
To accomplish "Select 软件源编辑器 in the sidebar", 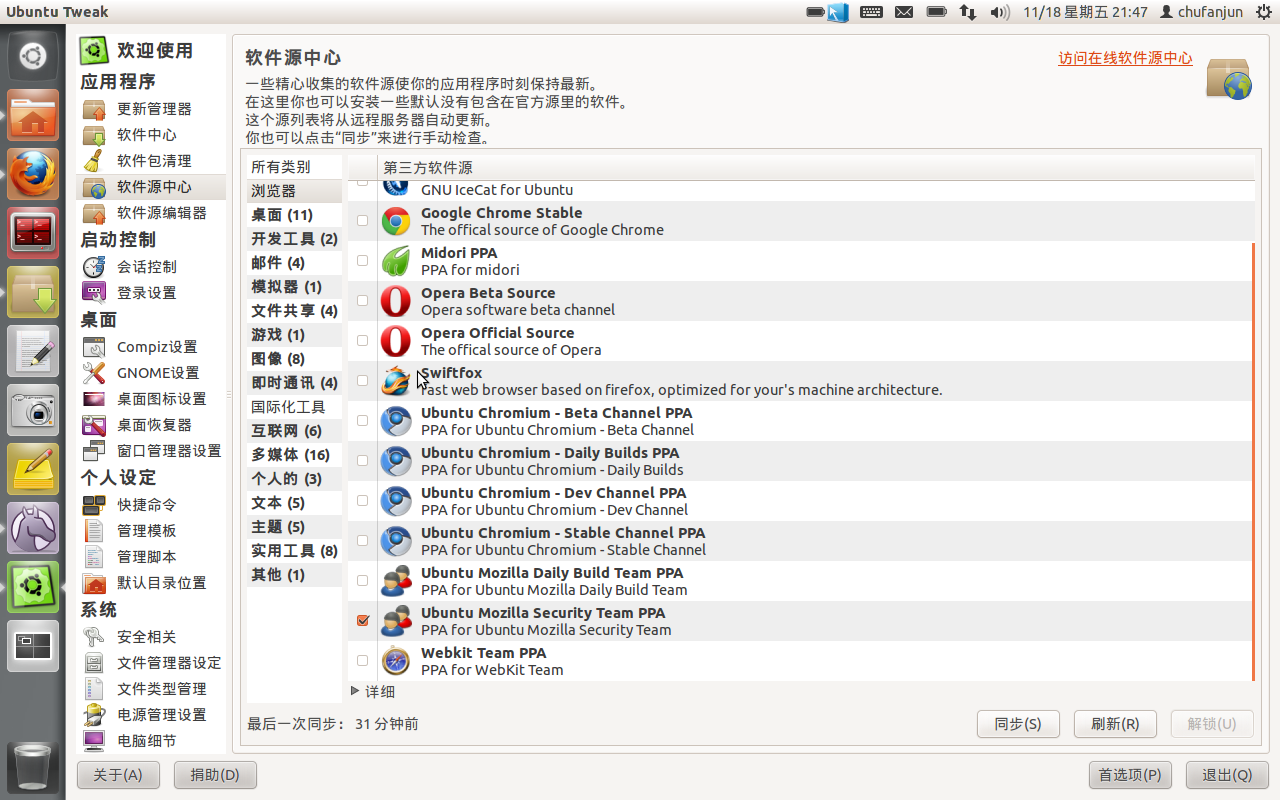I will tap(152, 213).
